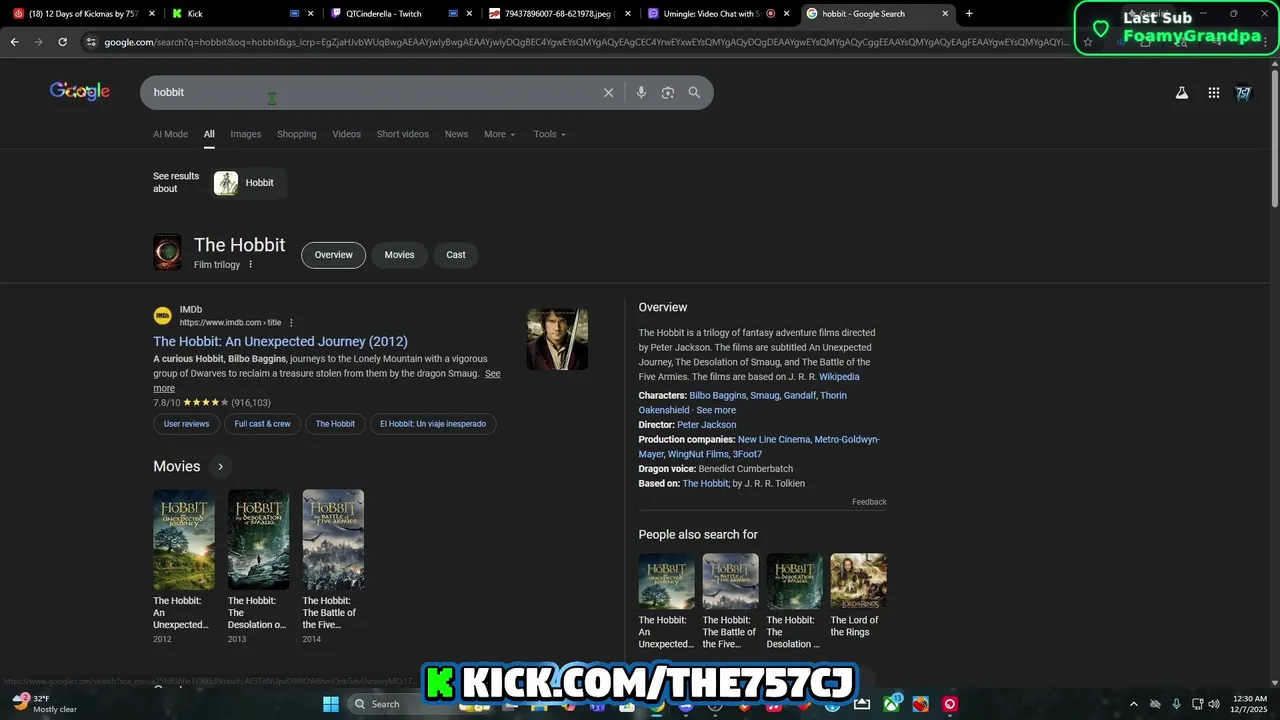This screenshot has height=720, width=1280.
Task: Expand the Movies section arrow
Action: pos(220,466)
